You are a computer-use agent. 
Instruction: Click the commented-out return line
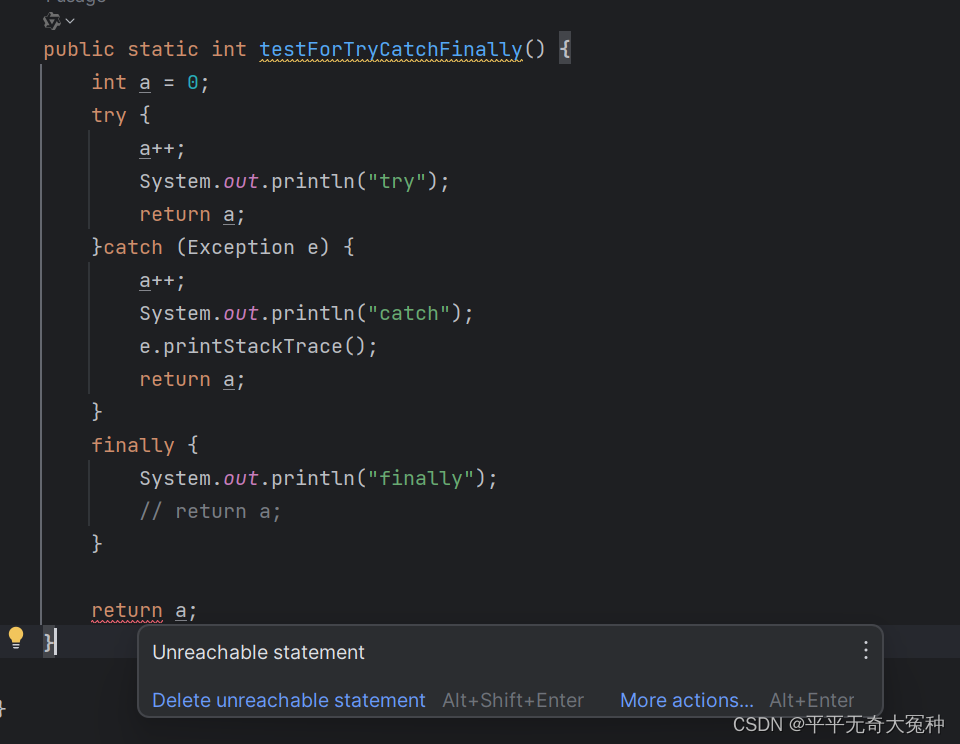[x=210, y=510]
